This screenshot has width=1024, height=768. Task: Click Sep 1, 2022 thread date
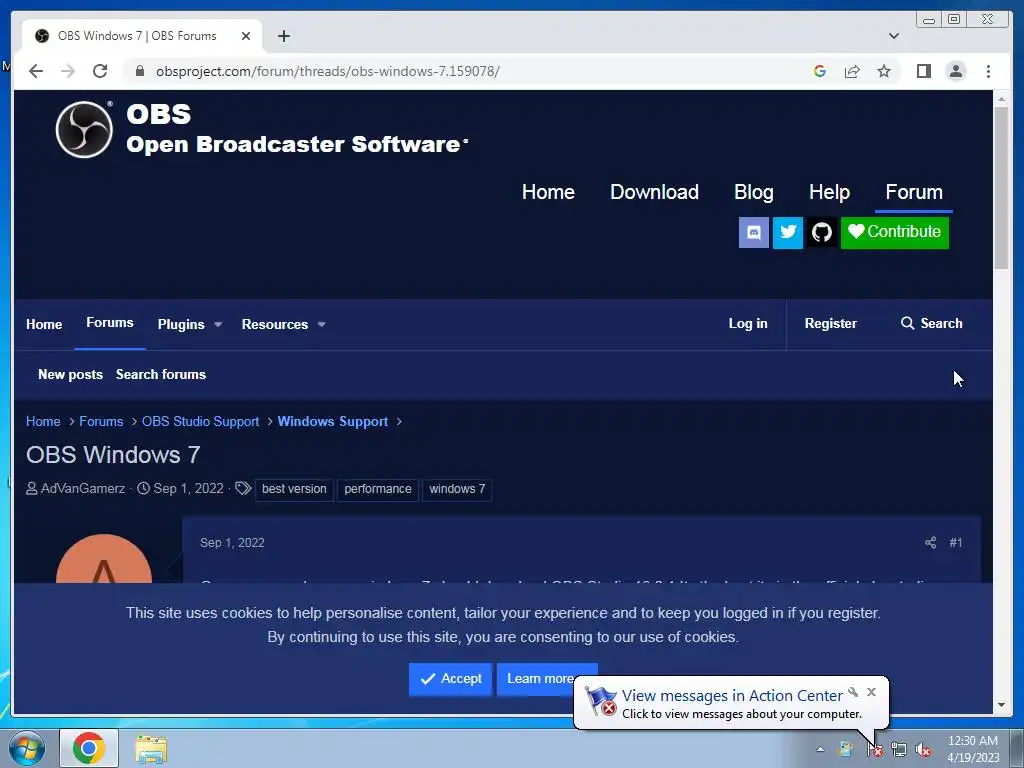(x=188, y=488)
